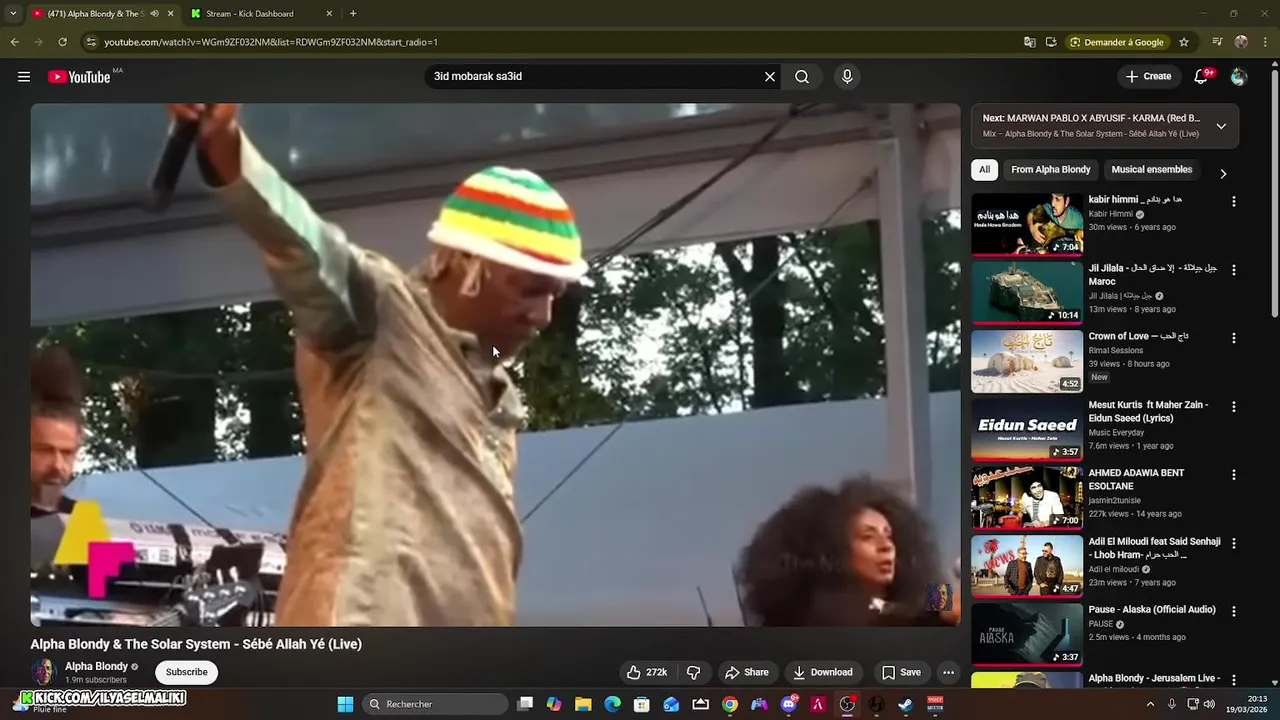Switch to Stream - Kick Dashboard tab
This screenshot has height=720, width=1280.
(x=250, y=14)
